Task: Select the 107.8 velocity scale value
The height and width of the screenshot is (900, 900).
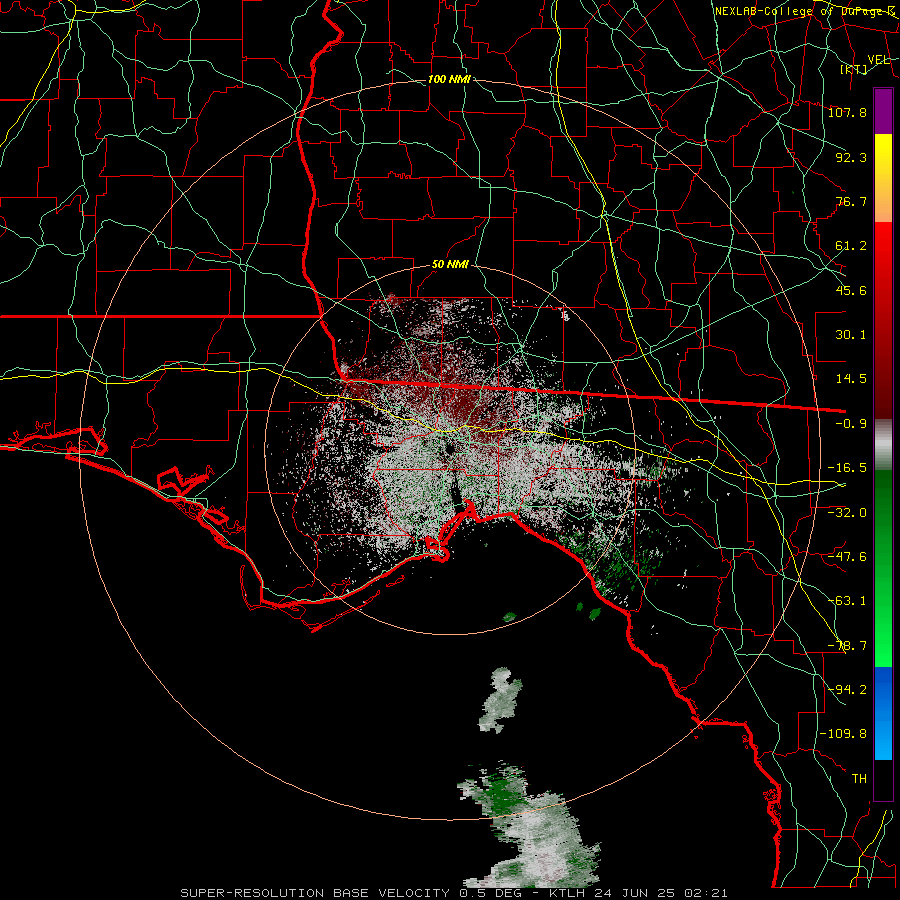Action: coord(847,112)
